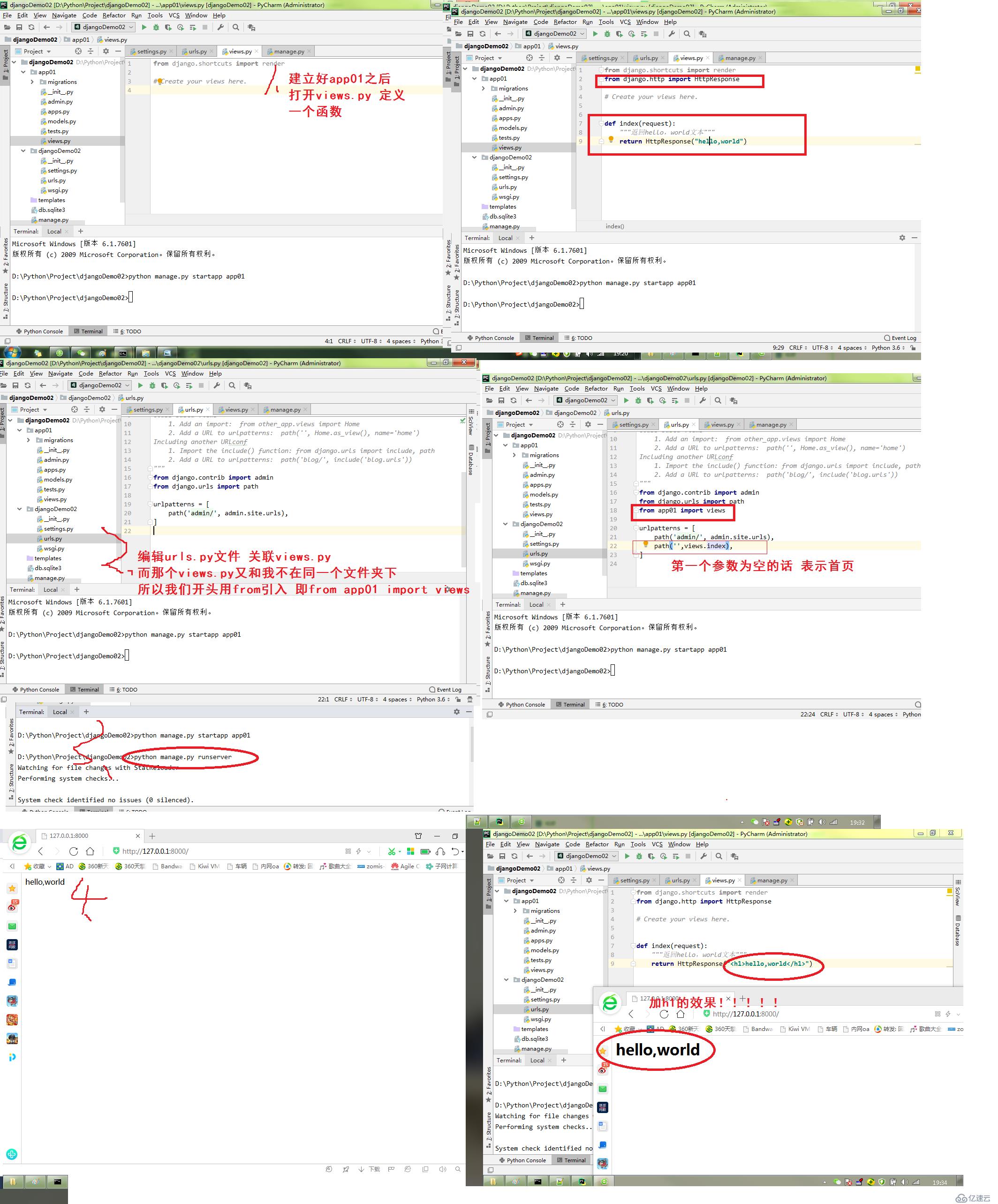Hide Project panel via minus in urls.py window at 22:1
Image resolution: width=998 pixels, height=1204 pixels.
[114, 409]
